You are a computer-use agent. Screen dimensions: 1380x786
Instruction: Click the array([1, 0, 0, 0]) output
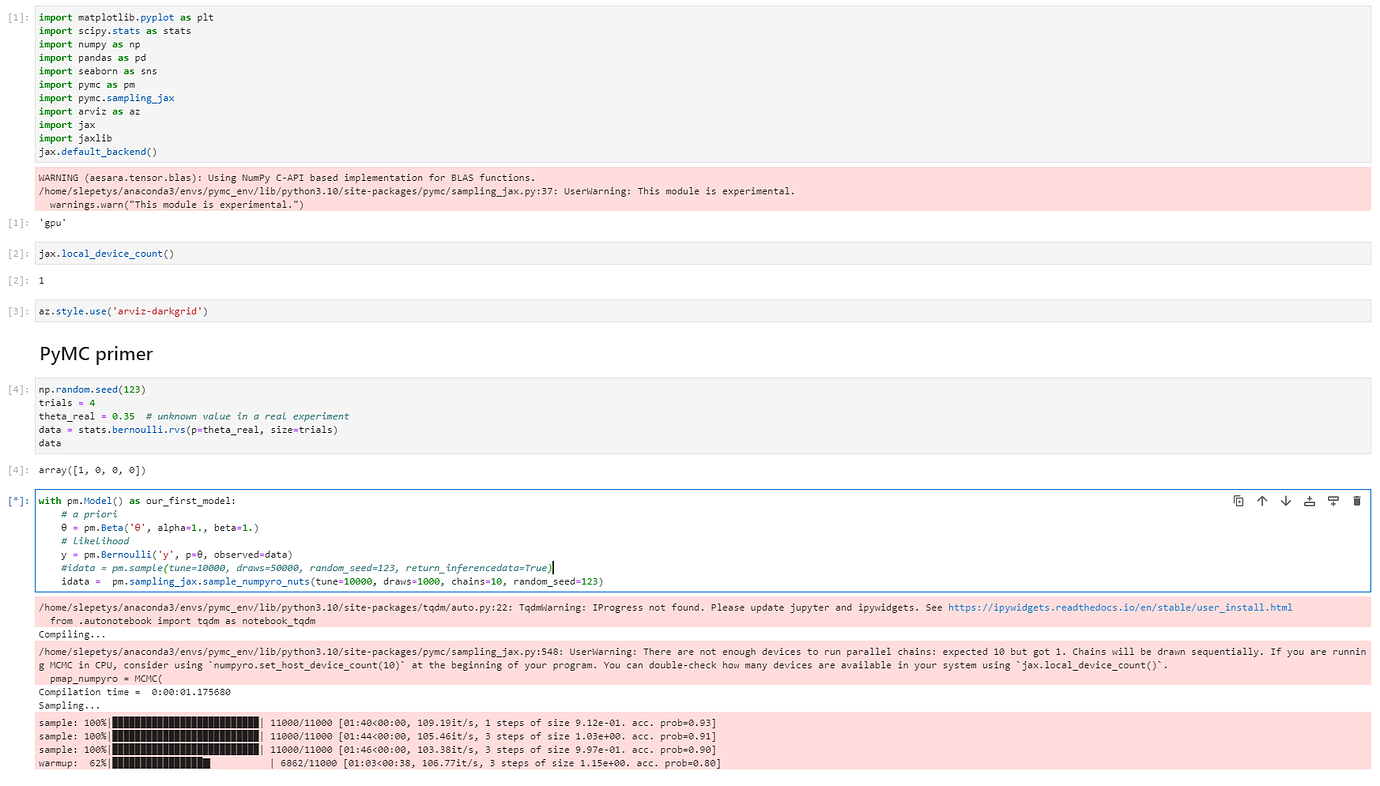(x=93, y=470)
